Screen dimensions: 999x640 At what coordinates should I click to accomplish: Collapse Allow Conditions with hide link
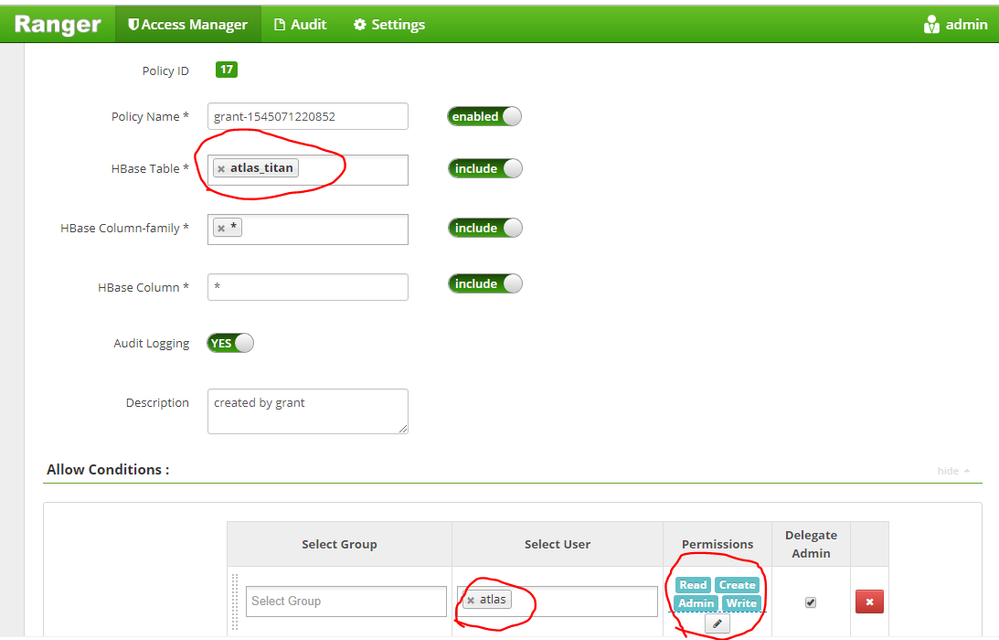click(953, 471)
